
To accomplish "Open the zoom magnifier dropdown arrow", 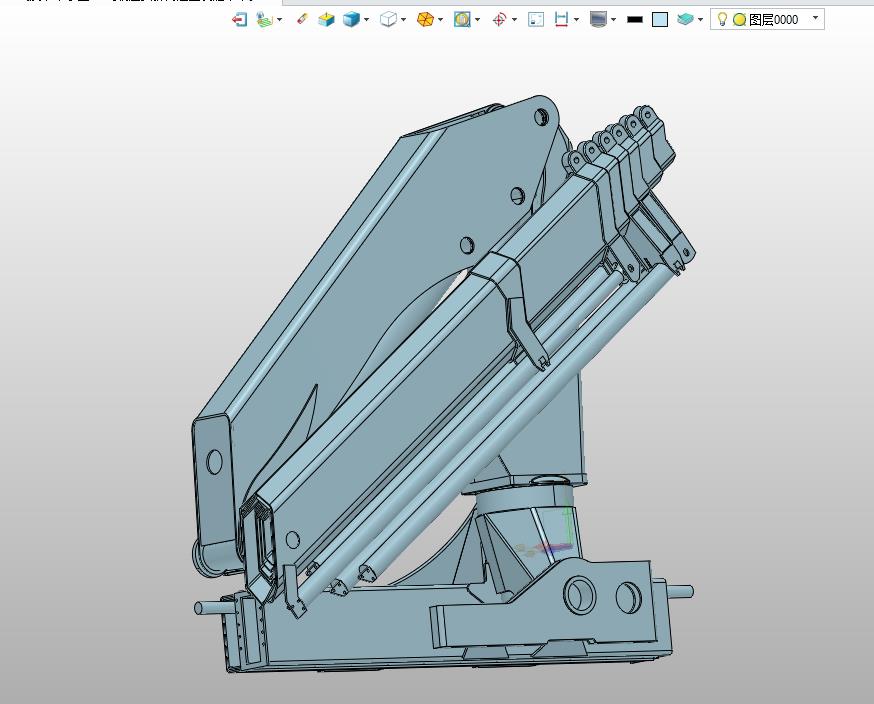I will pos(477,20).
